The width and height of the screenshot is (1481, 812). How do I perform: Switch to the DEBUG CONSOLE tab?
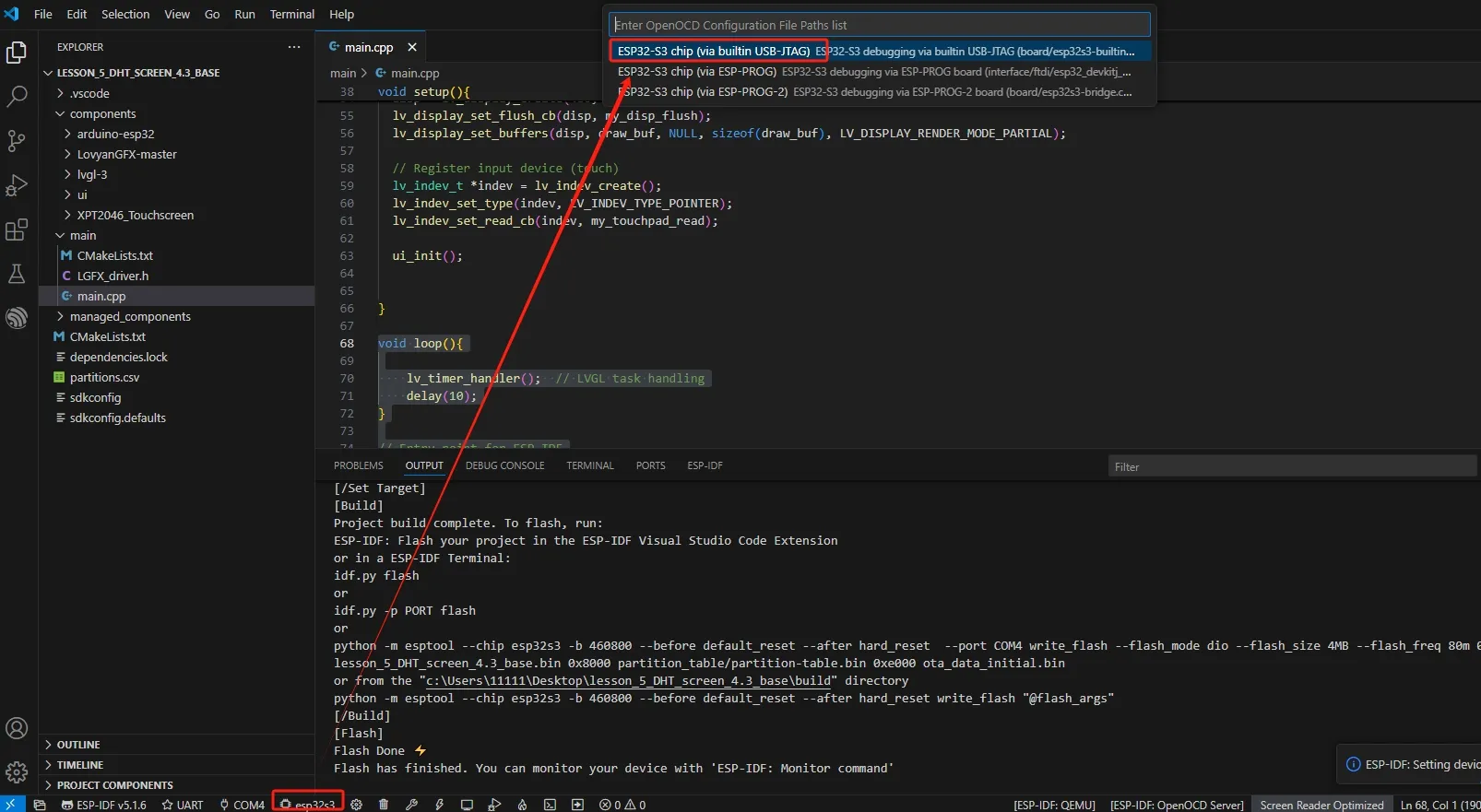tap(504, 465)
